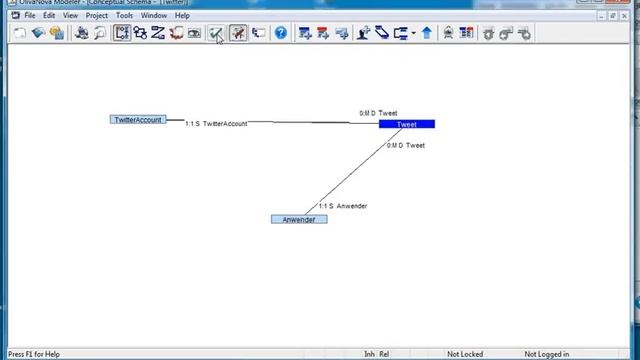Toggle the class diagram view icon
This screenshot has width=640, height=360.
[x=122, y=33]
